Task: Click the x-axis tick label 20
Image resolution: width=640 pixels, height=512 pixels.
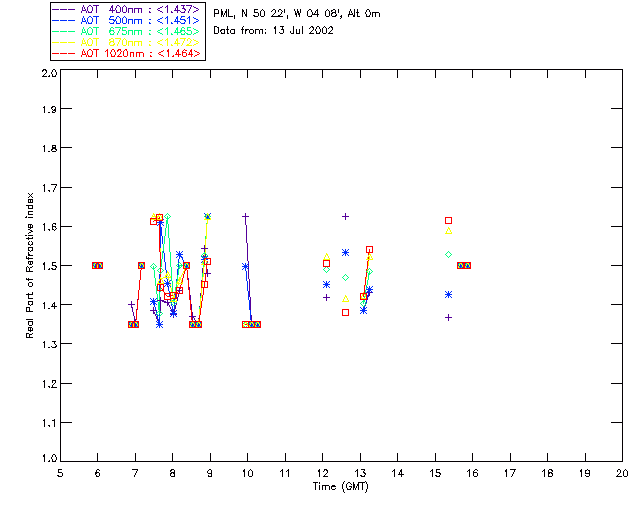Action: [622, 474]
